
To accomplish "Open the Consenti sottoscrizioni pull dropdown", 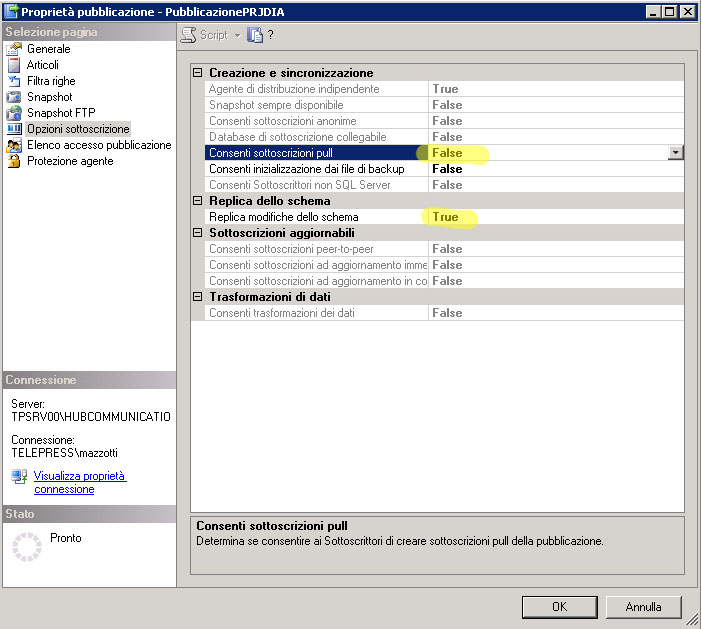I will click(x=676, y=153).
